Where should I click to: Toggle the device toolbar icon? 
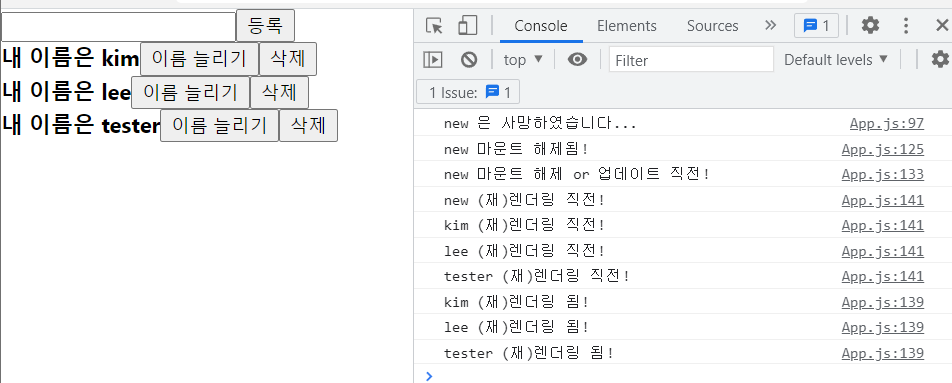coord(468,25)
